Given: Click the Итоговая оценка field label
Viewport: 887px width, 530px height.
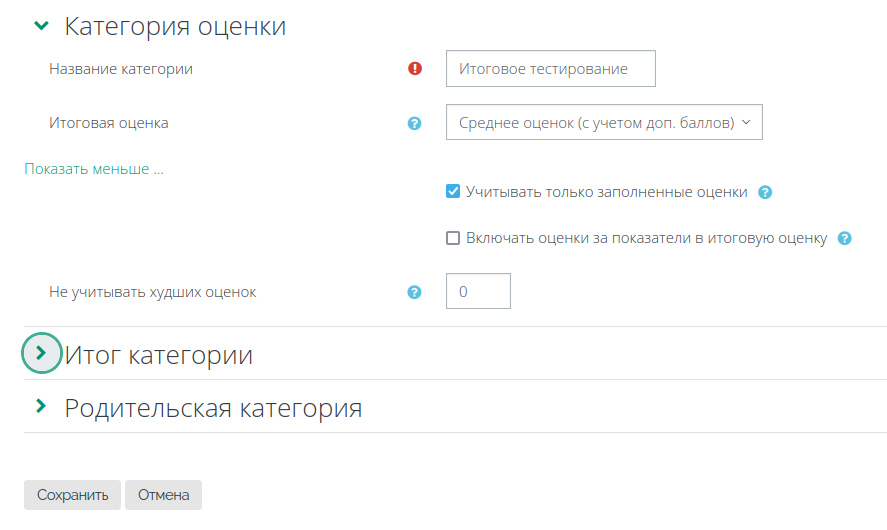Looking at the screenshot, I should (109, 123).
